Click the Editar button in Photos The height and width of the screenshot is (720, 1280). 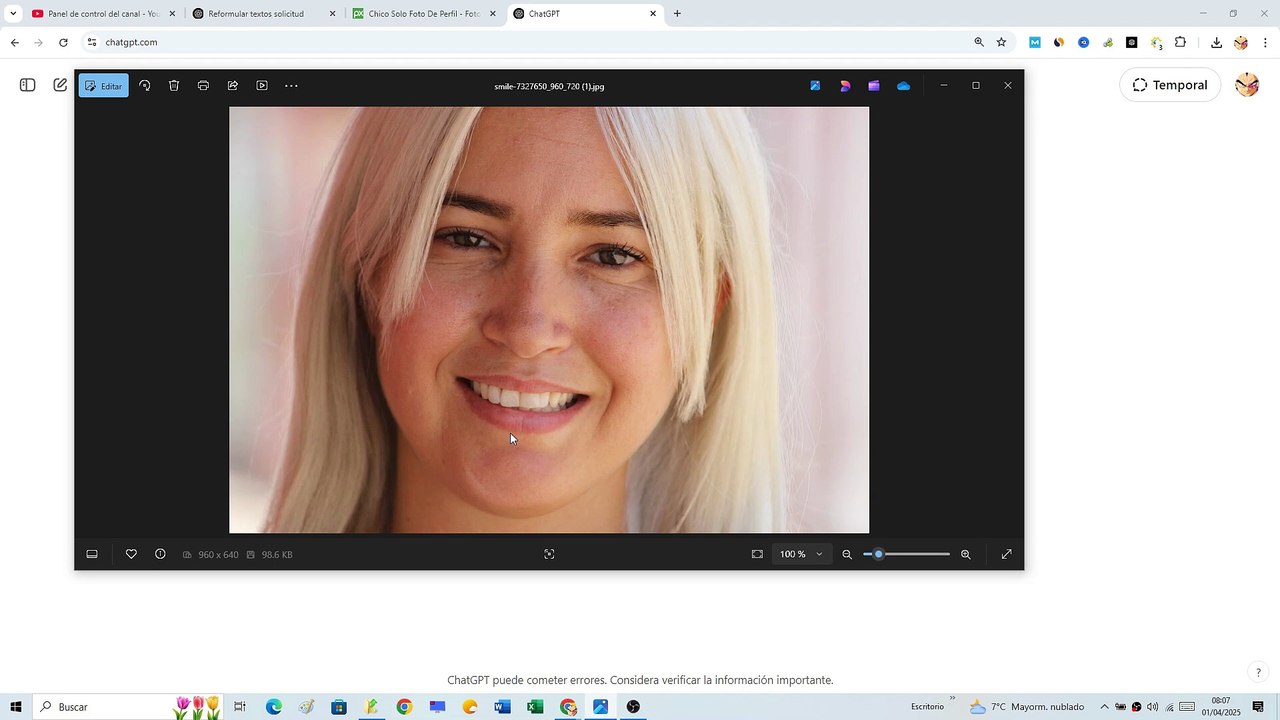point(104,86)
